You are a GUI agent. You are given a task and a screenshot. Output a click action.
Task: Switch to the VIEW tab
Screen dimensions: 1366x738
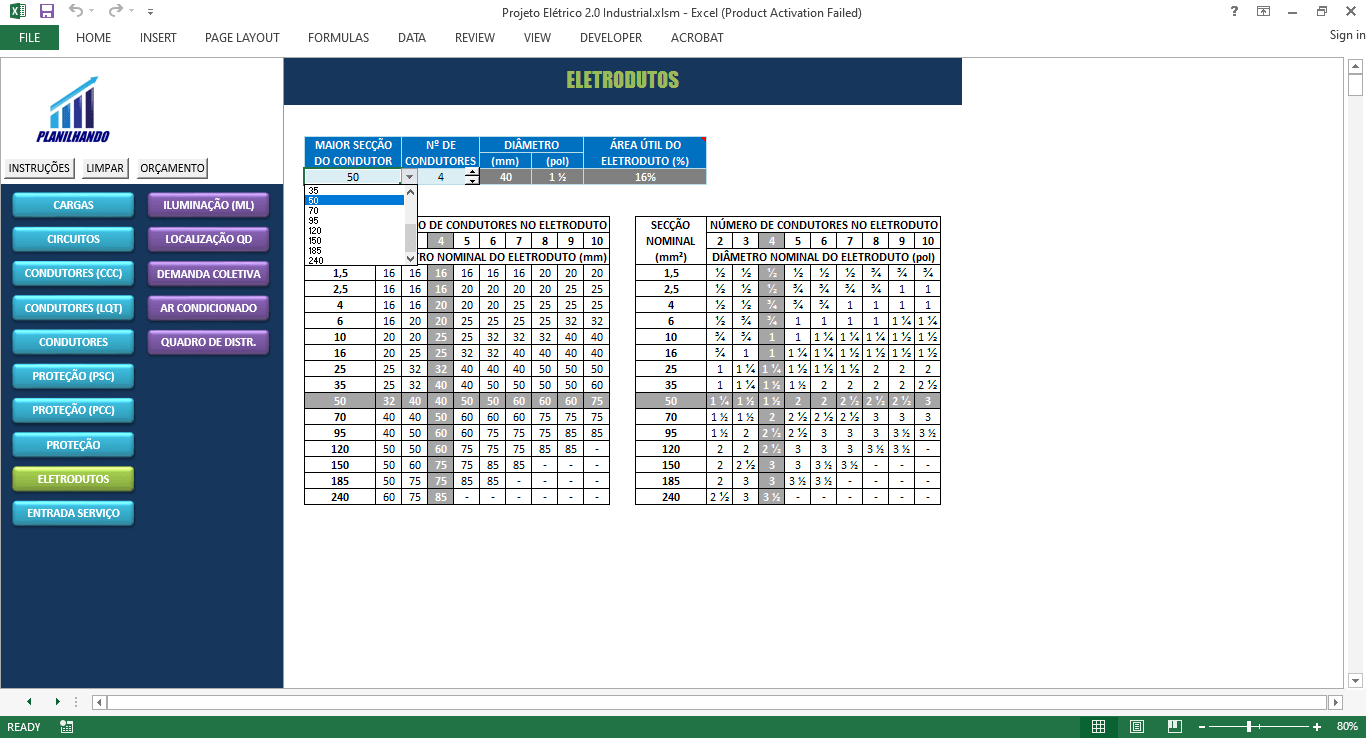[x=537, y=38]
